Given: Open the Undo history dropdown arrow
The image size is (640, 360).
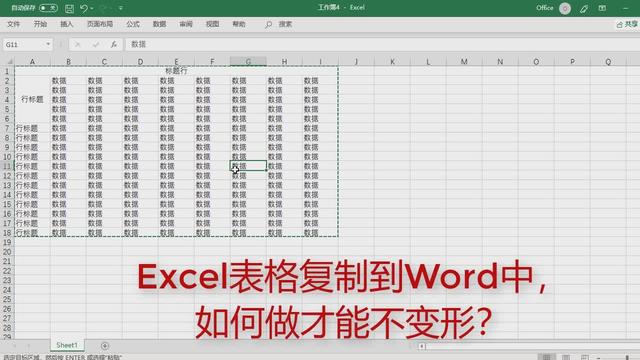Looking at the screenshot, I should pos(92,8).
